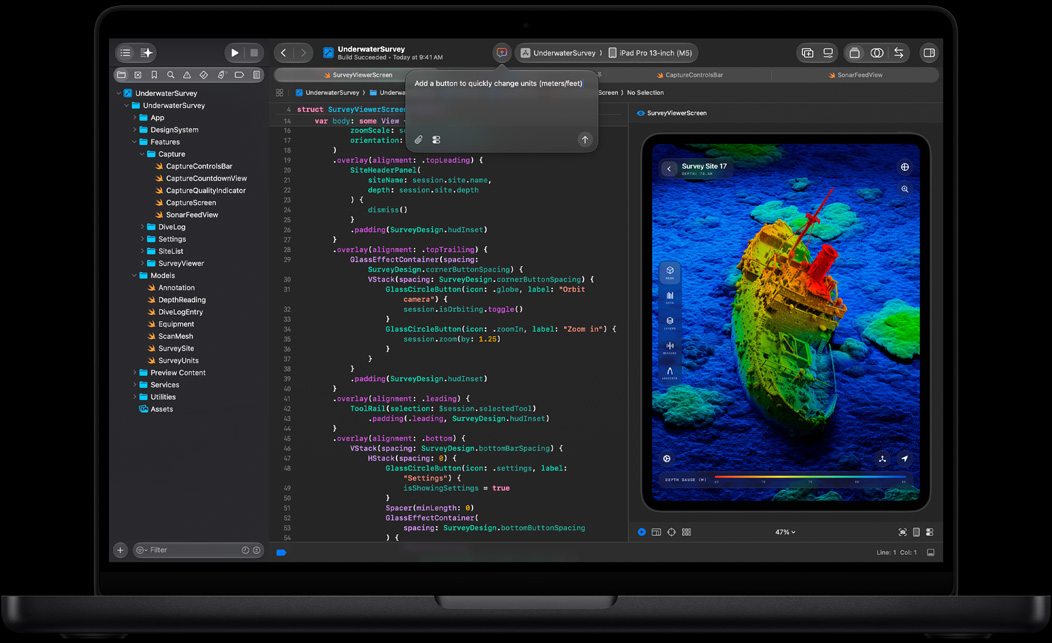
Task: Open the related items grid menu
Action: coord(280,93)
